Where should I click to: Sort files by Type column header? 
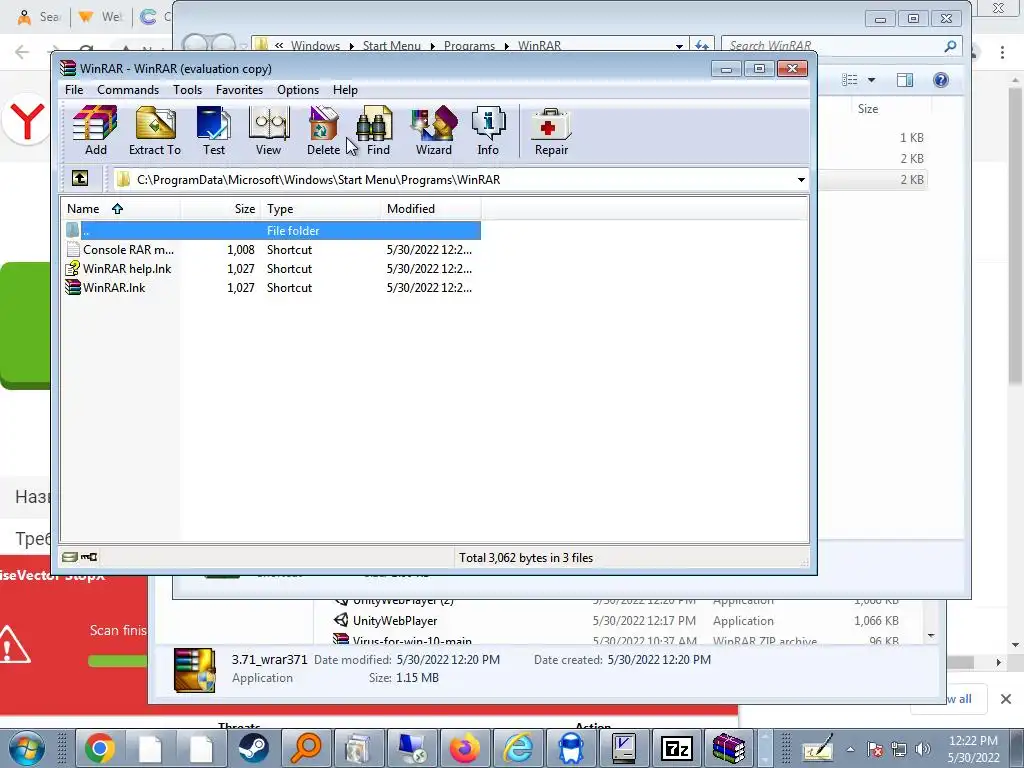321,209
